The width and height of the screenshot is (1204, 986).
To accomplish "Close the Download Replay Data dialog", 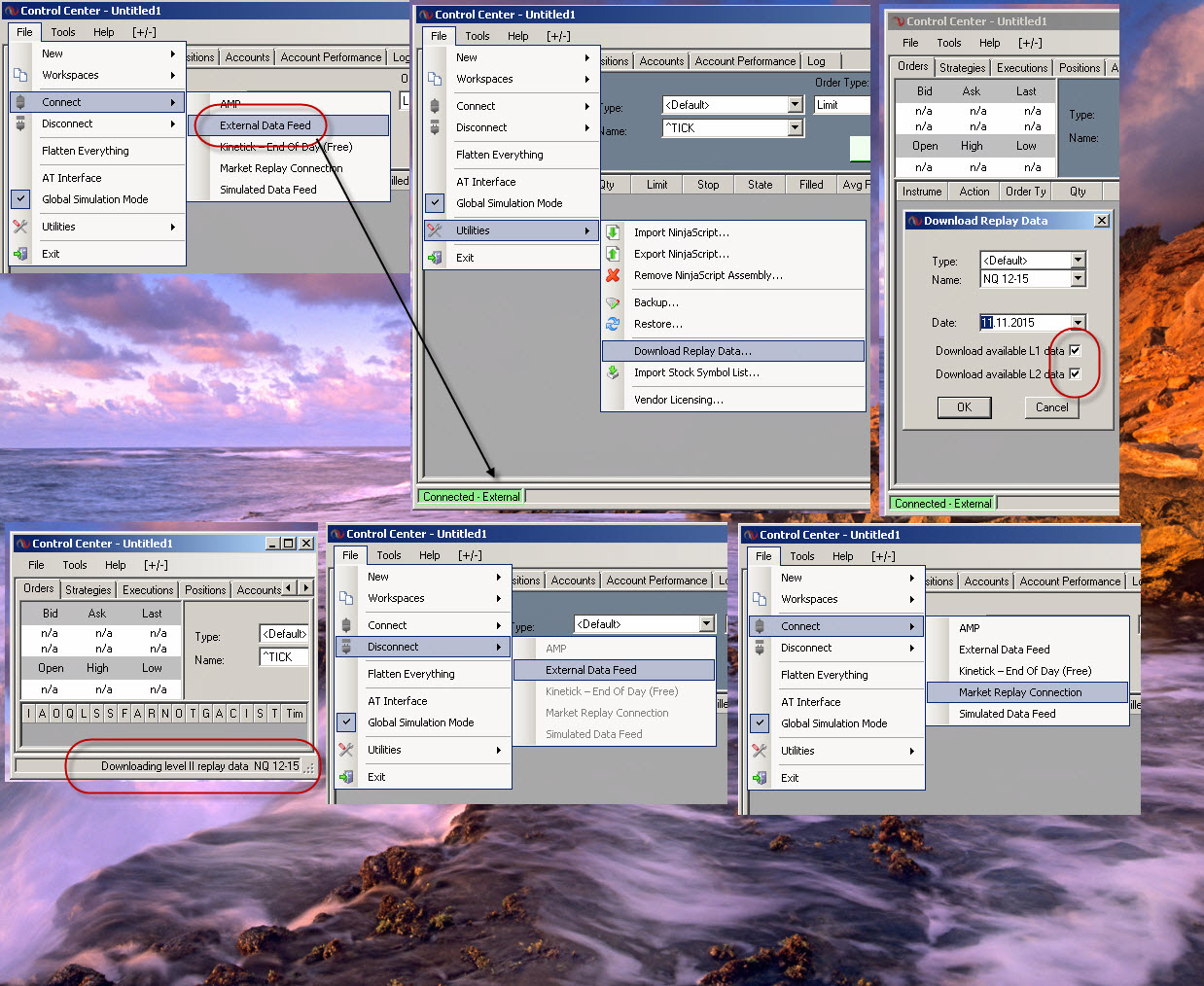I will 1101,221.
